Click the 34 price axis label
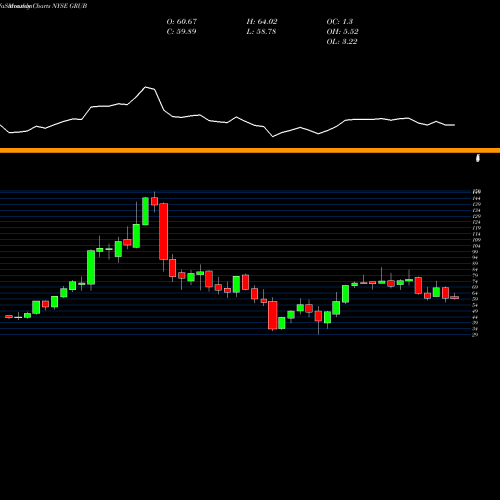Screen dimensions: 500x500 475,329
